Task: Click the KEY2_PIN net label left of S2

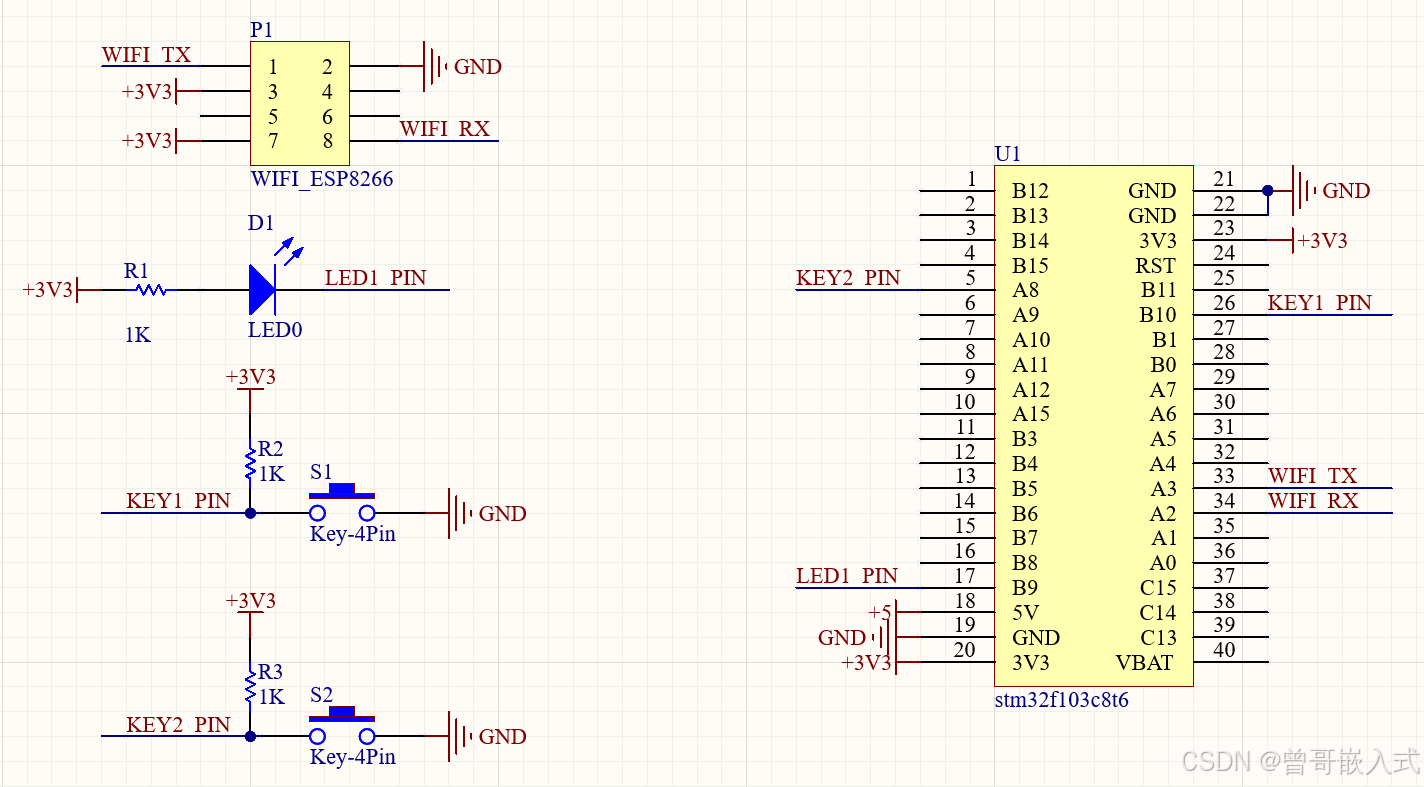Action: click(178, 724)
